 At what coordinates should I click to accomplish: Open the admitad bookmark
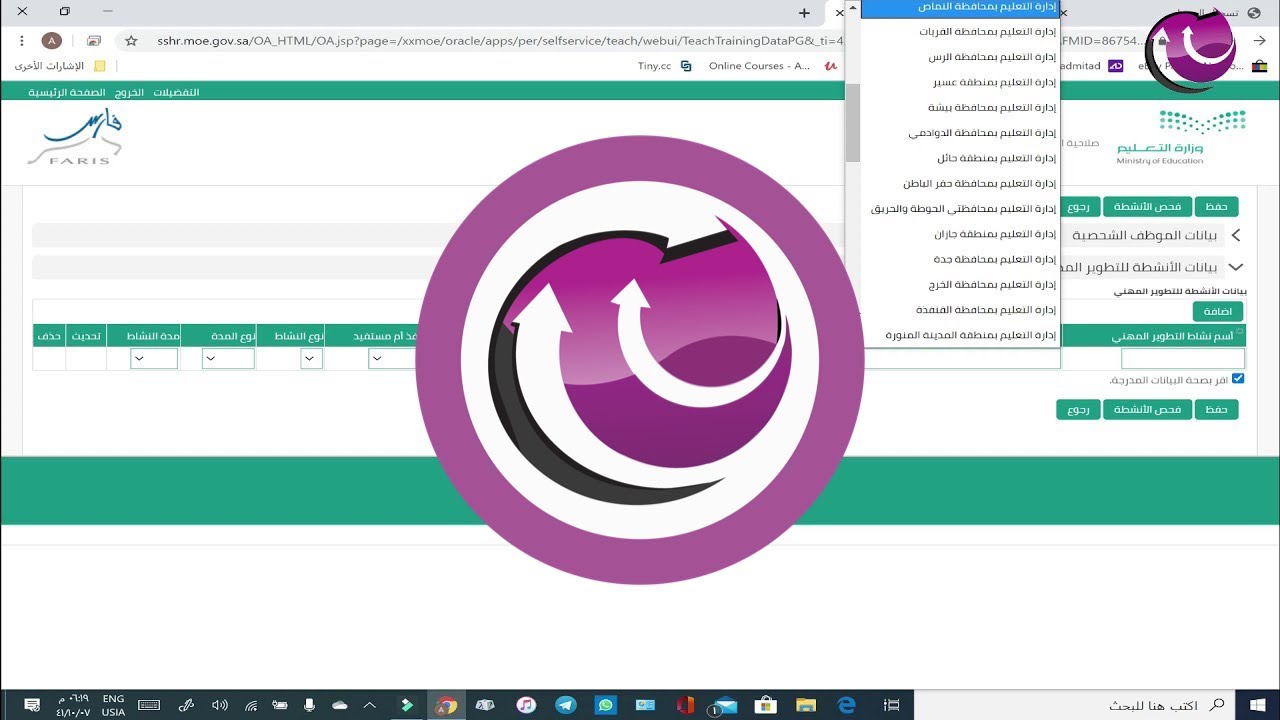click(x=1090, y=66)
